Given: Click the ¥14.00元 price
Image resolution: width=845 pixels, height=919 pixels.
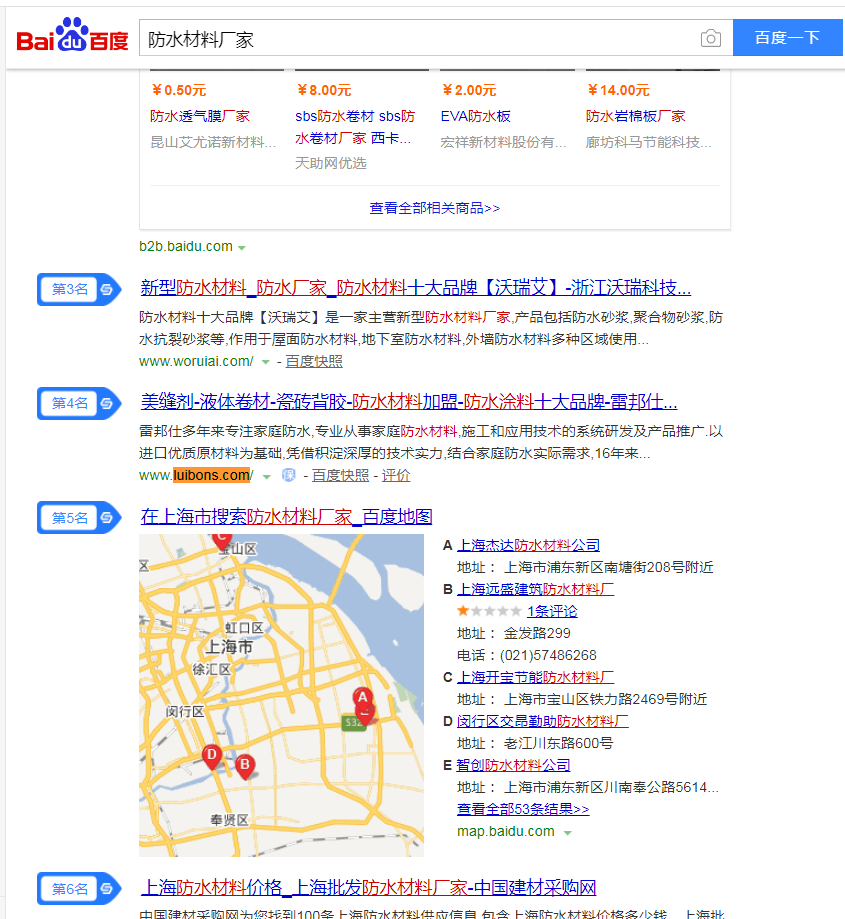Looking at the screenshot, I should point(618,90).
